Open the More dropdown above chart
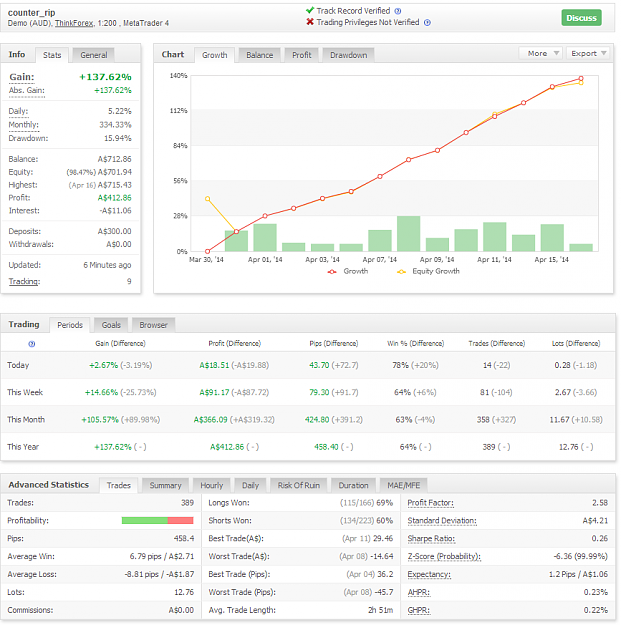This screenshot has height=625, width=621. click(540, 53)
